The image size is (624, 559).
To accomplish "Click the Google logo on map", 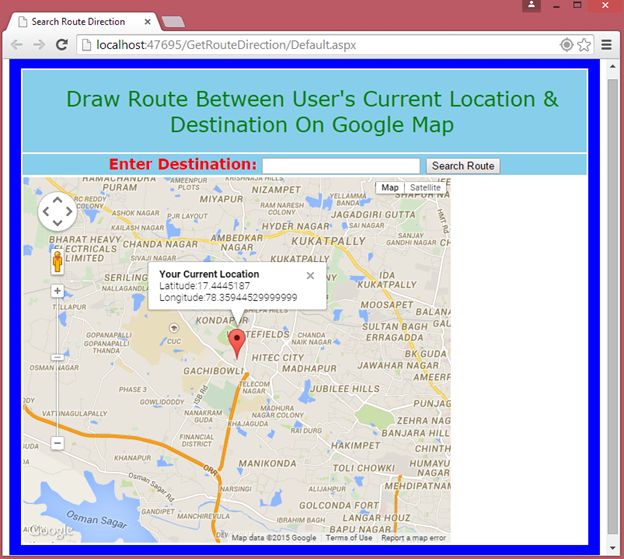I will [x=50, y=530].
